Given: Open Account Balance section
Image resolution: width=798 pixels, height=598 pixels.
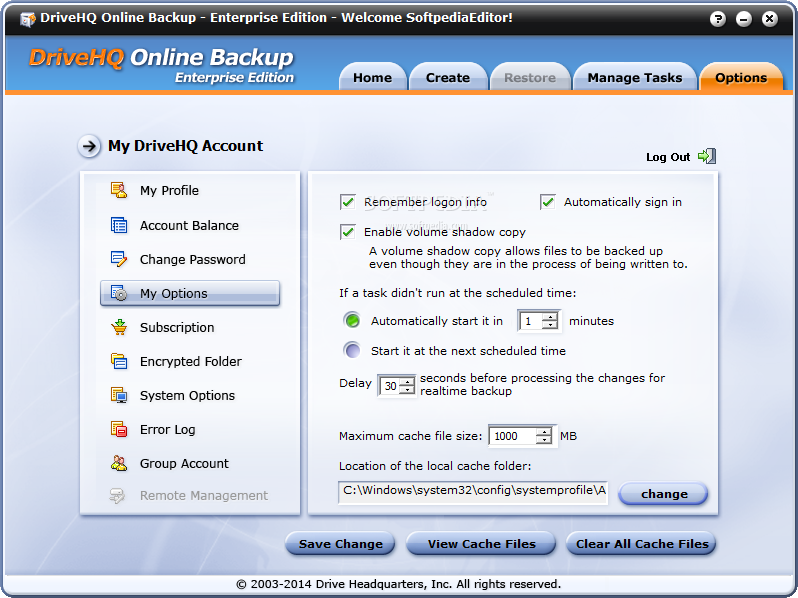Looking at the screenshot, I should pos(190,225).
